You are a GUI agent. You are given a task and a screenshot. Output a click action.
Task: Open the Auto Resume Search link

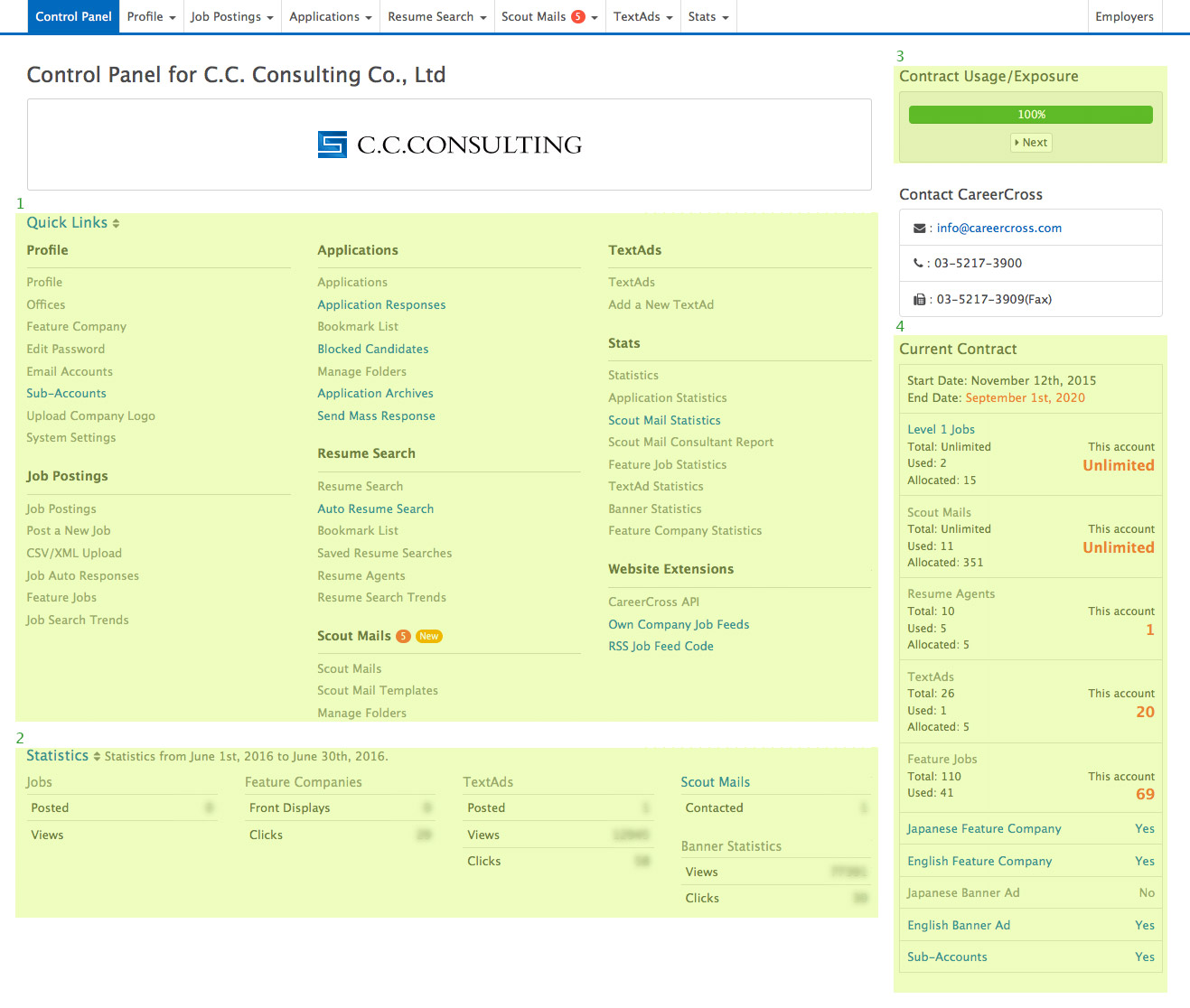pyautogui.click(x=375, y=509)
